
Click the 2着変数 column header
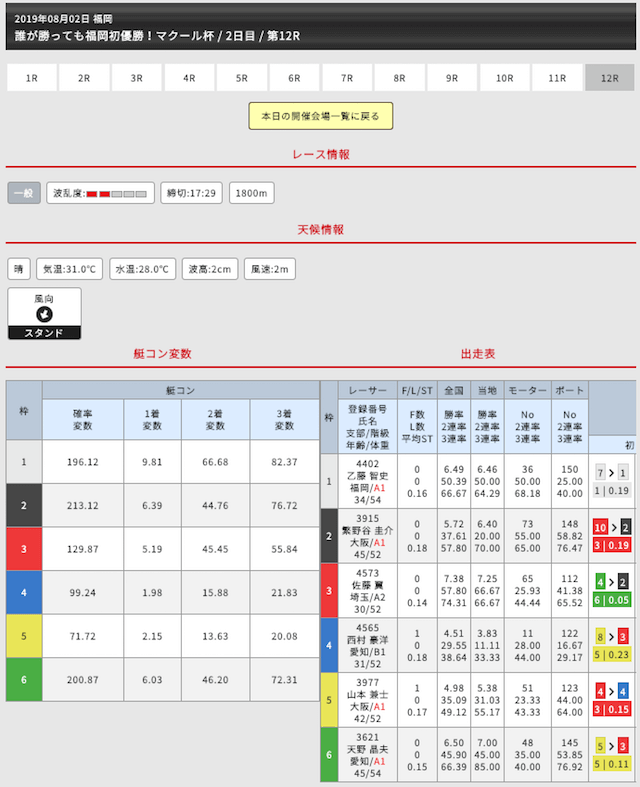coord(215,420)
